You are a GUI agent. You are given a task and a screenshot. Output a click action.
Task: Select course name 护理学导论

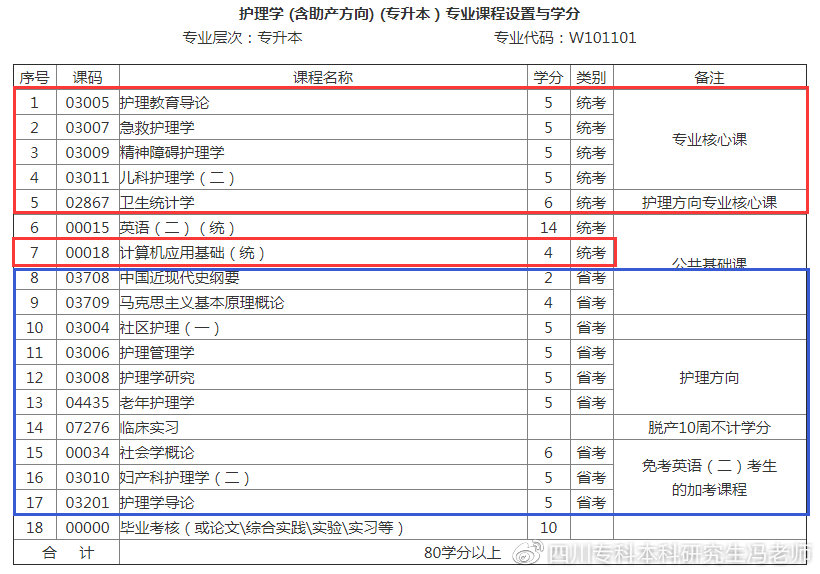click(157, 503)
